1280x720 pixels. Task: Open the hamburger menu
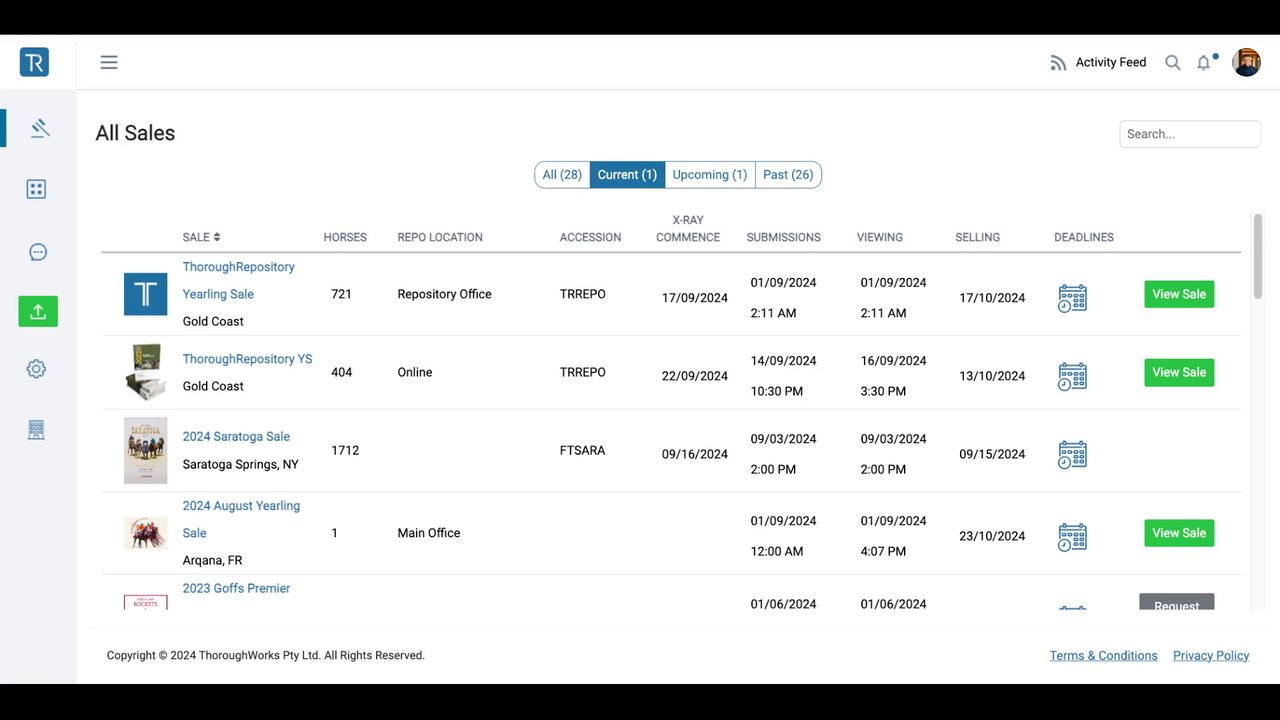click(x=109, y=62)
